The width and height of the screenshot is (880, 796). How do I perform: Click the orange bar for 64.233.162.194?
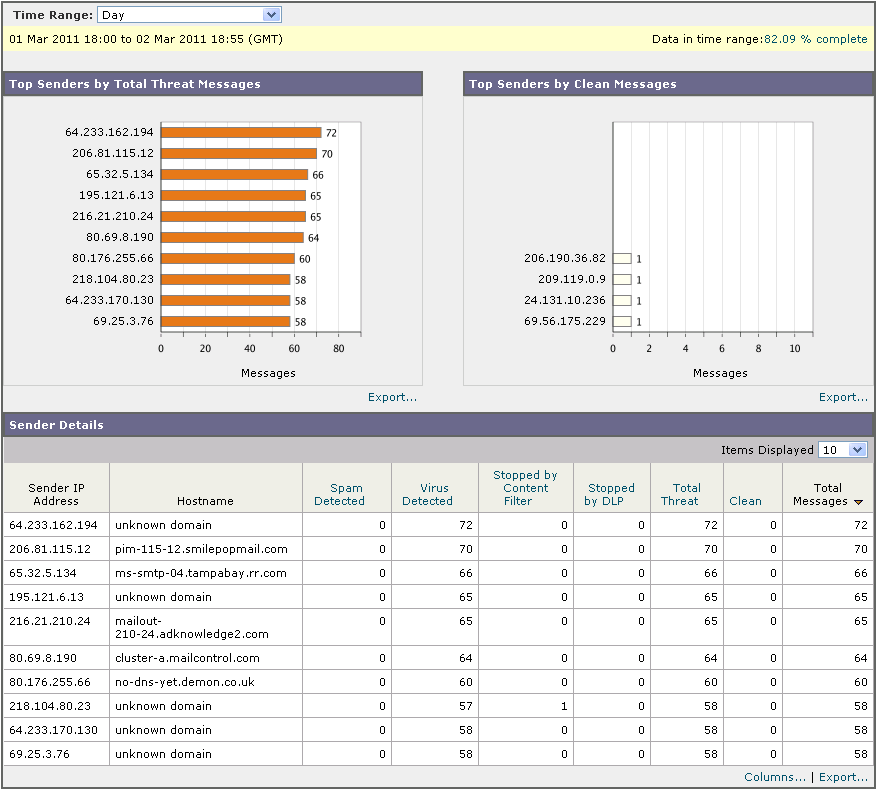click(x=241, y=132)
